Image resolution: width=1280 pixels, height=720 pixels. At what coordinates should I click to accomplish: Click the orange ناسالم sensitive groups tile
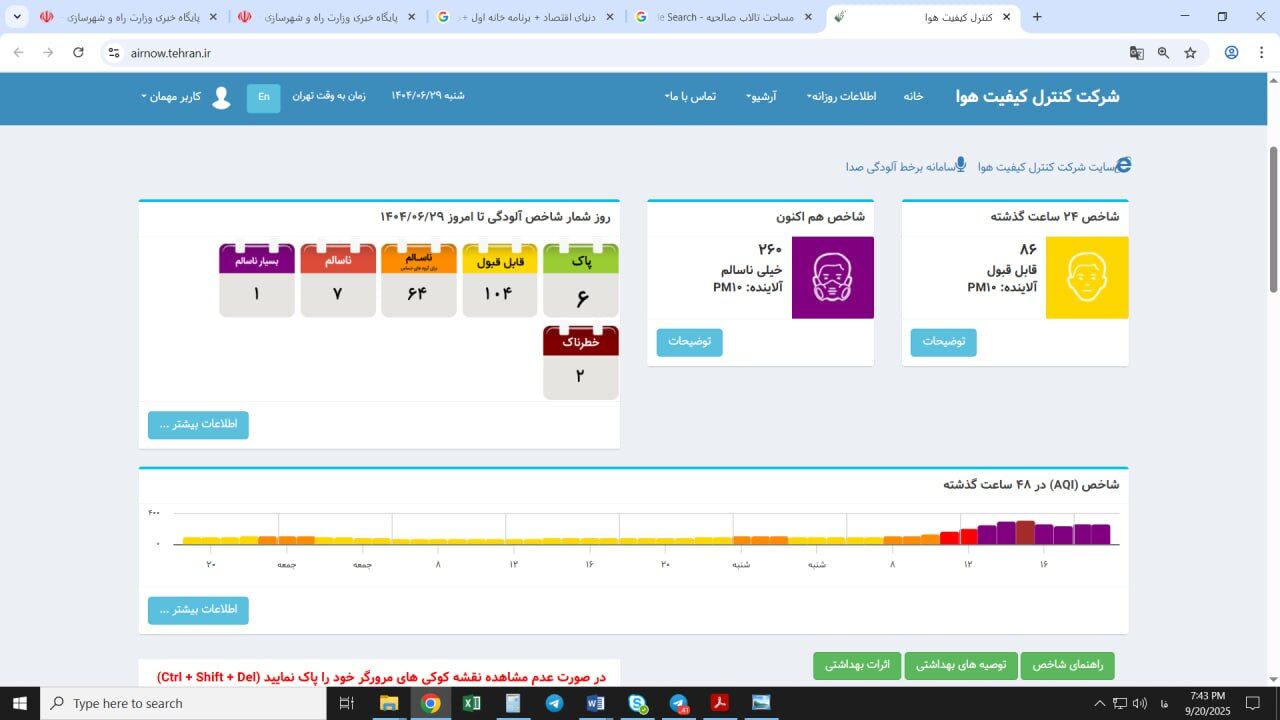pos(419,280)
